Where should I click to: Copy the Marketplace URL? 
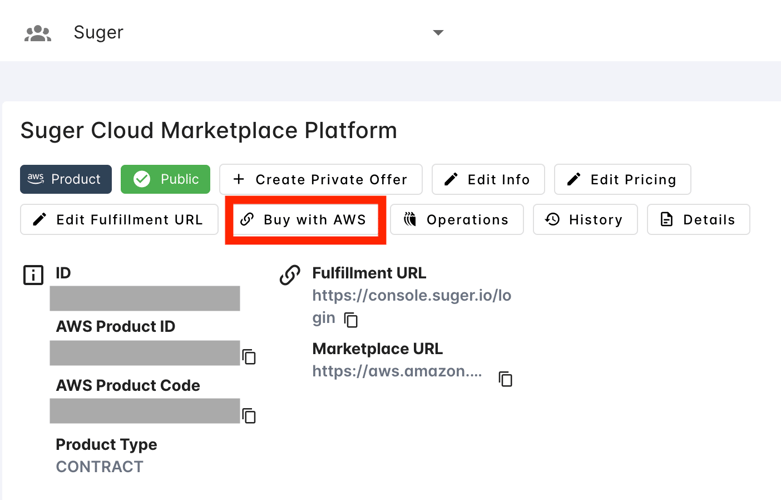pos(505,379)
